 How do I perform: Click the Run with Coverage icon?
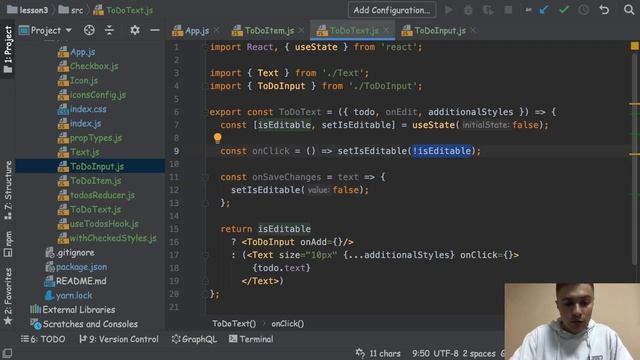[488, 10]
